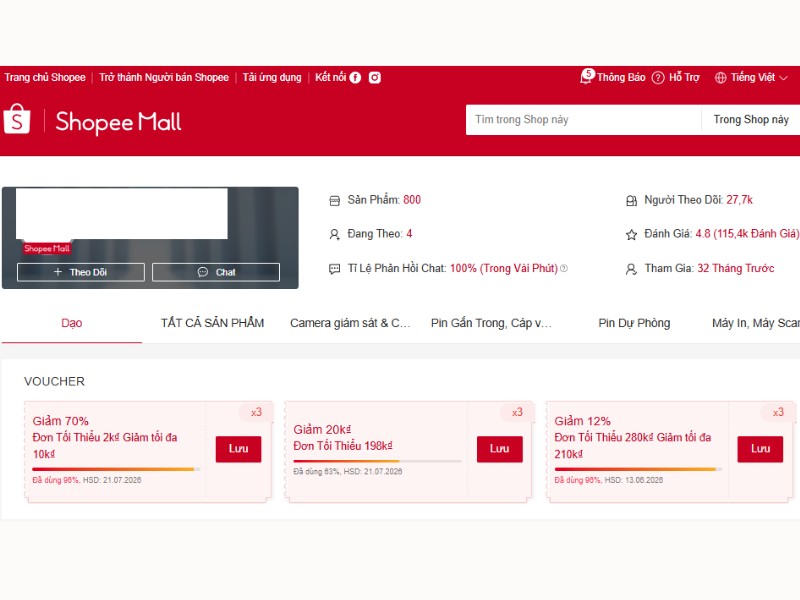Viewport: 800px width, 600px height.
Task: Open Pin Dự Phòng category tab
Action: pyautogui.click(x=634, y=323)
